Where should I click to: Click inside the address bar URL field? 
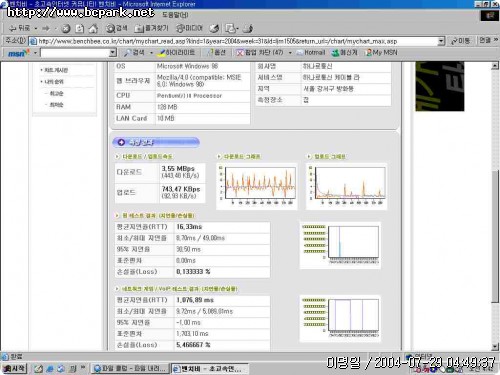(237, 41)
